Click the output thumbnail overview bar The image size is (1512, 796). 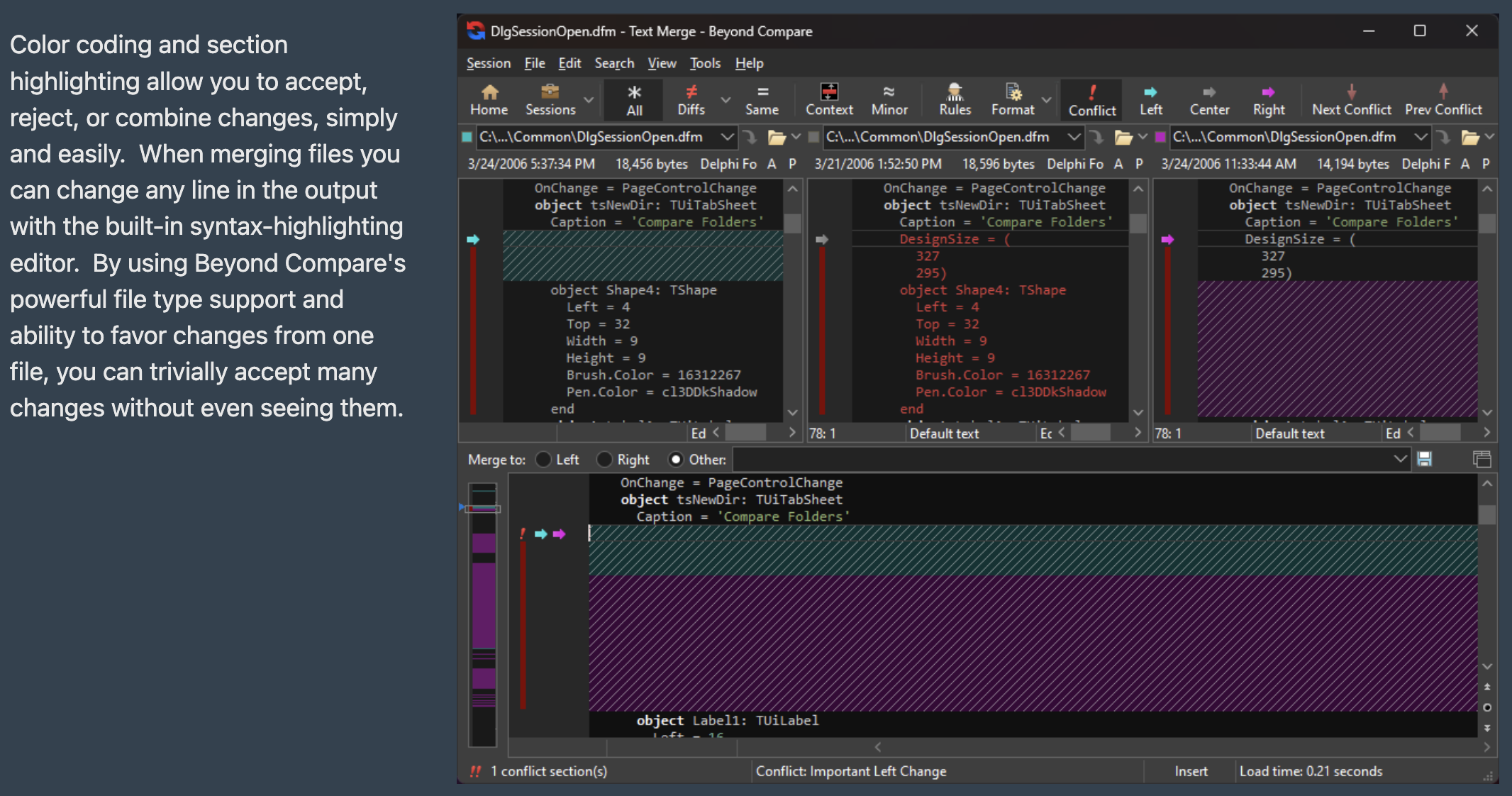click(484, 614)
